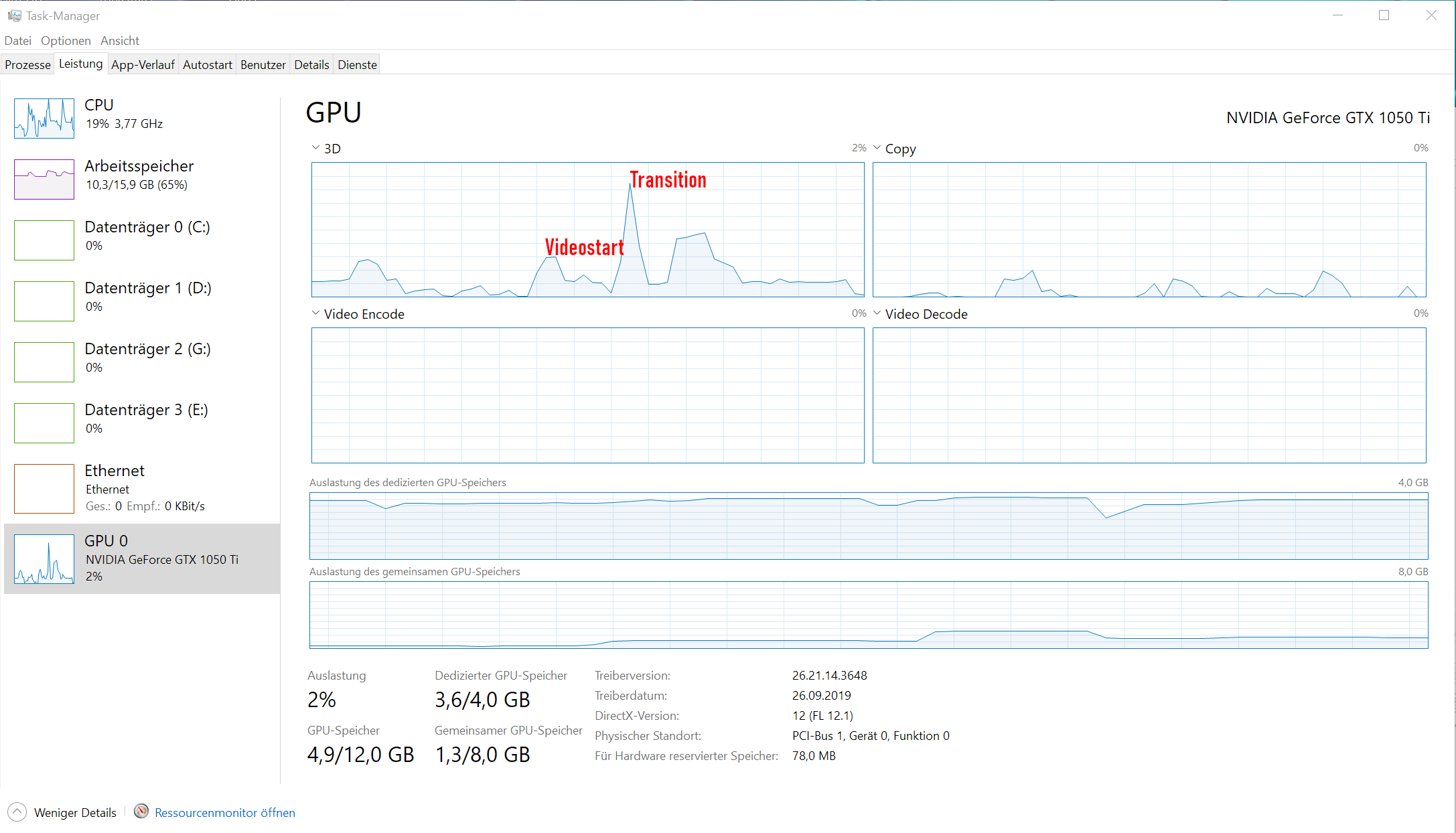Switch to the Prozesse tab
This screenshot has width=1456, height=833.
[x=27, y=65]
